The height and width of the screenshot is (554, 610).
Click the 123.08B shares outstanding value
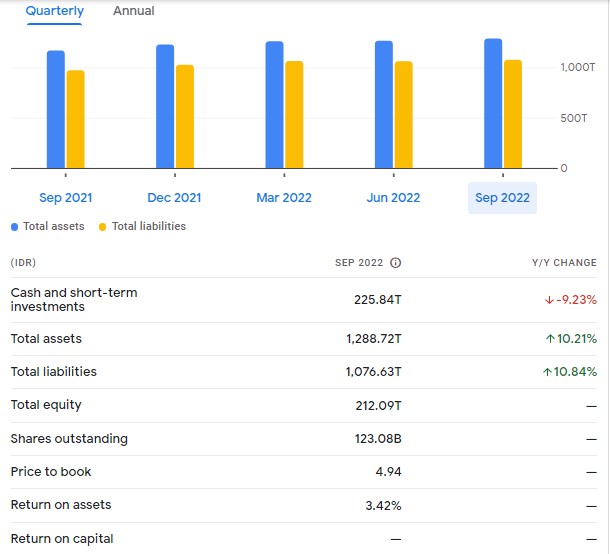point(378,439)
